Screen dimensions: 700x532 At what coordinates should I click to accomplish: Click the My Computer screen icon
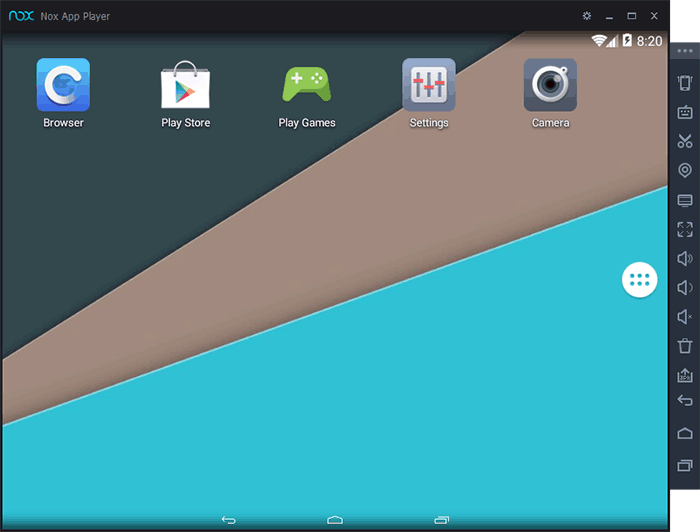(x=685, y=200)
